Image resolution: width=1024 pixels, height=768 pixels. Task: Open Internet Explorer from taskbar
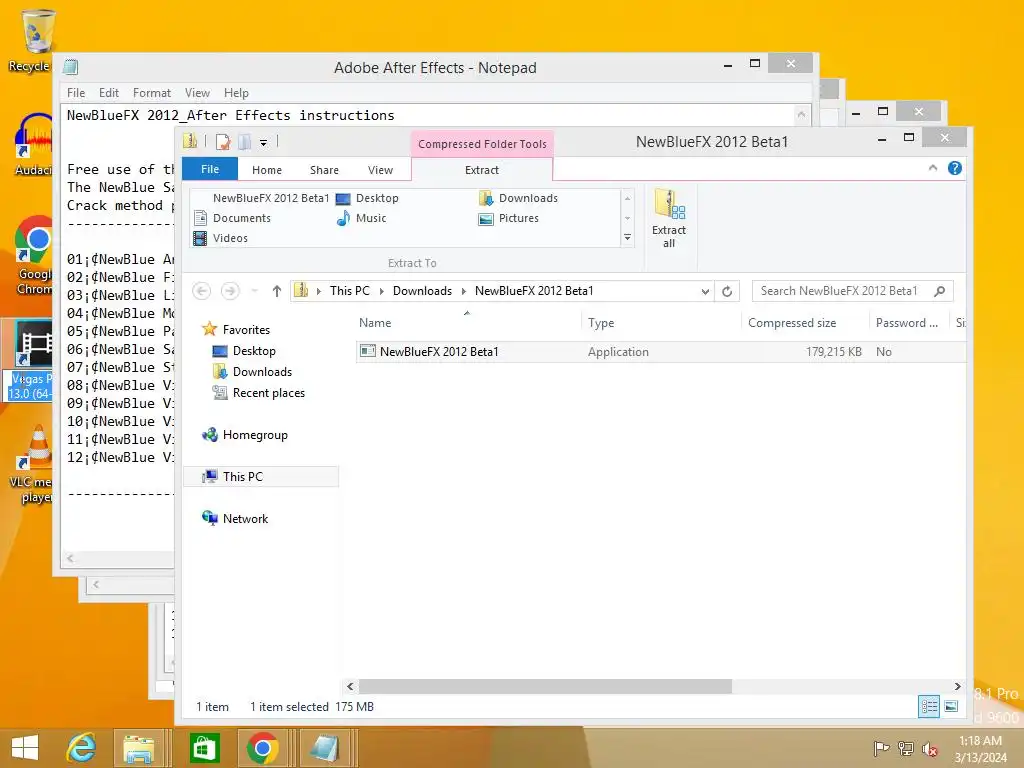point(81,748)
